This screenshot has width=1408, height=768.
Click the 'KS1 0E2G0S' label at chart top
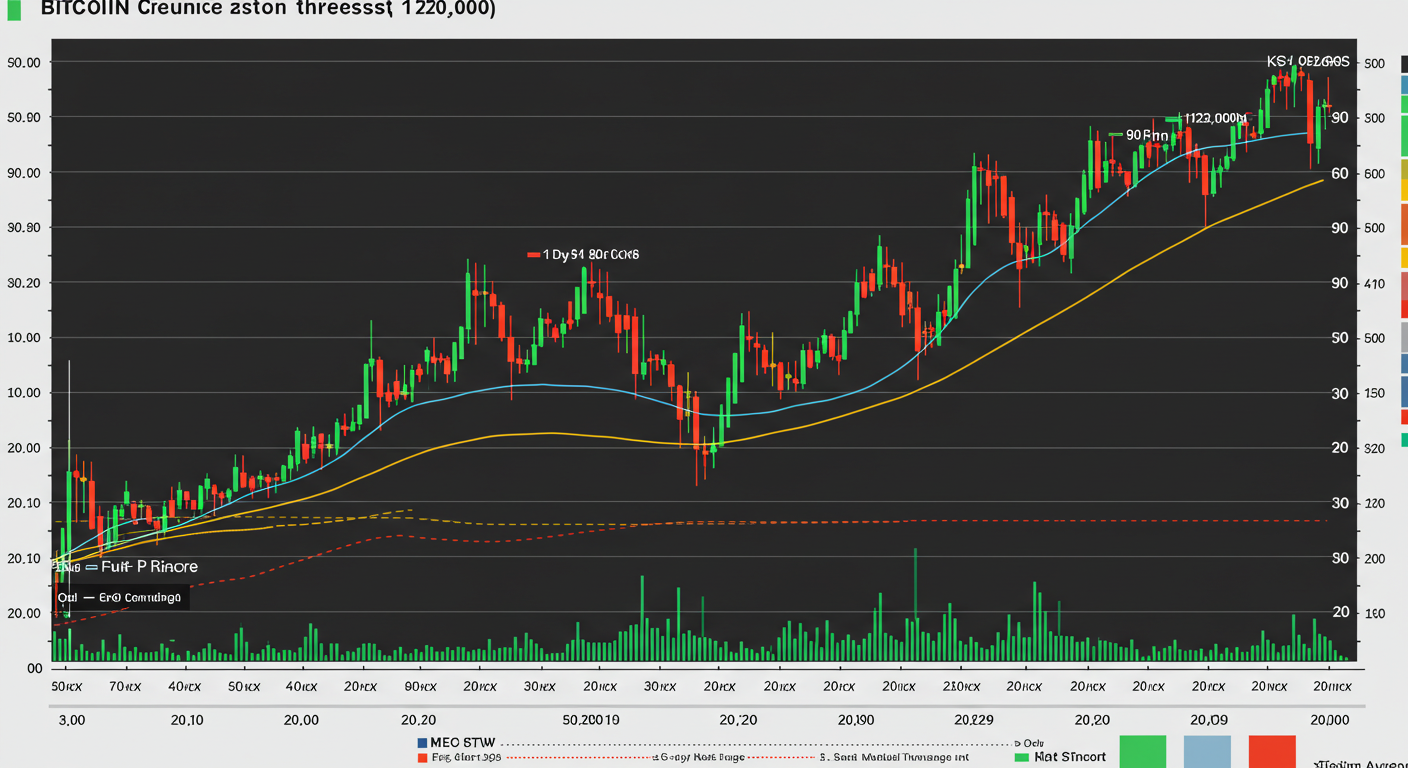(1308, 62)
